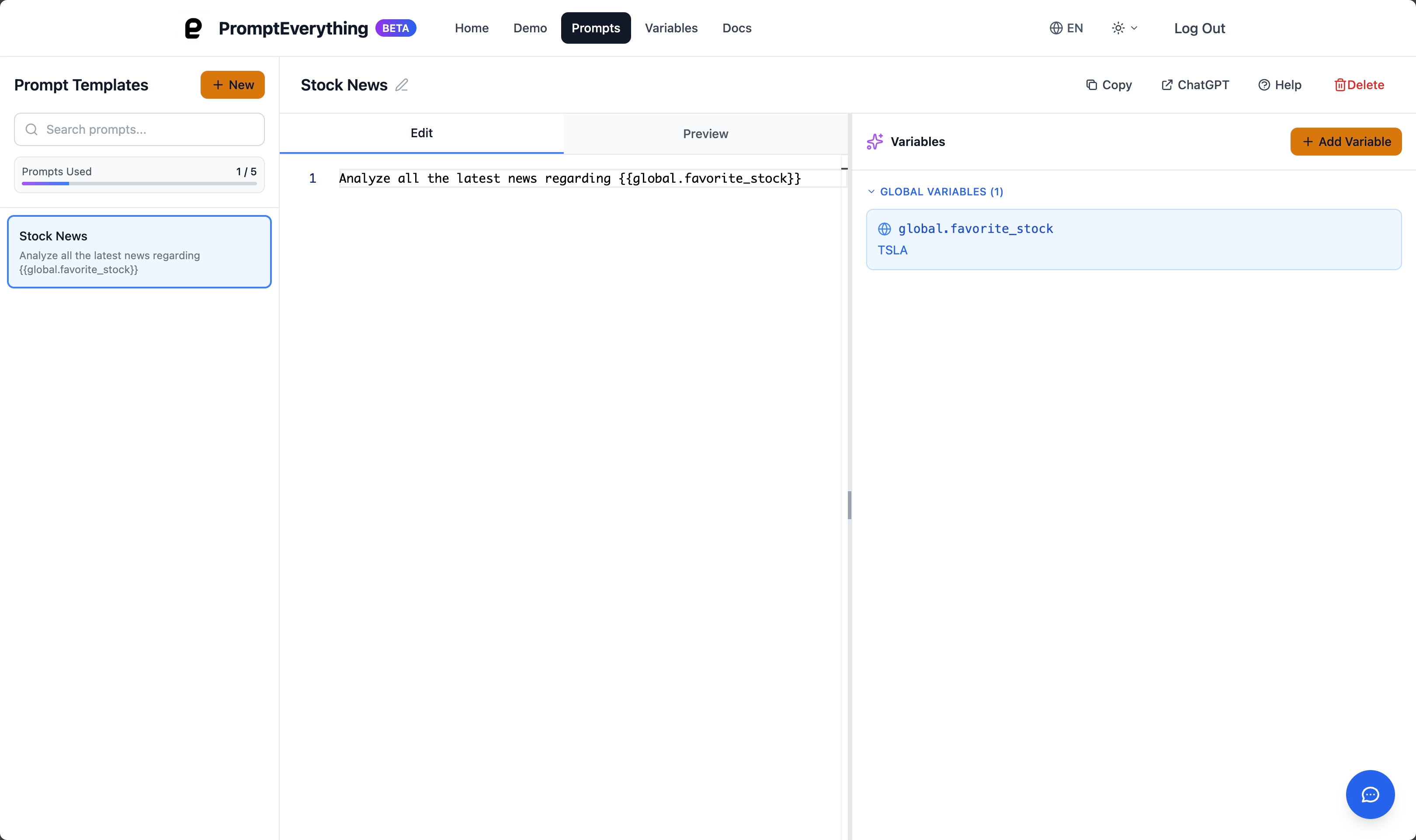Click Log Out link
This screenshot has width=1416, height=840.
click(1199, 28)
